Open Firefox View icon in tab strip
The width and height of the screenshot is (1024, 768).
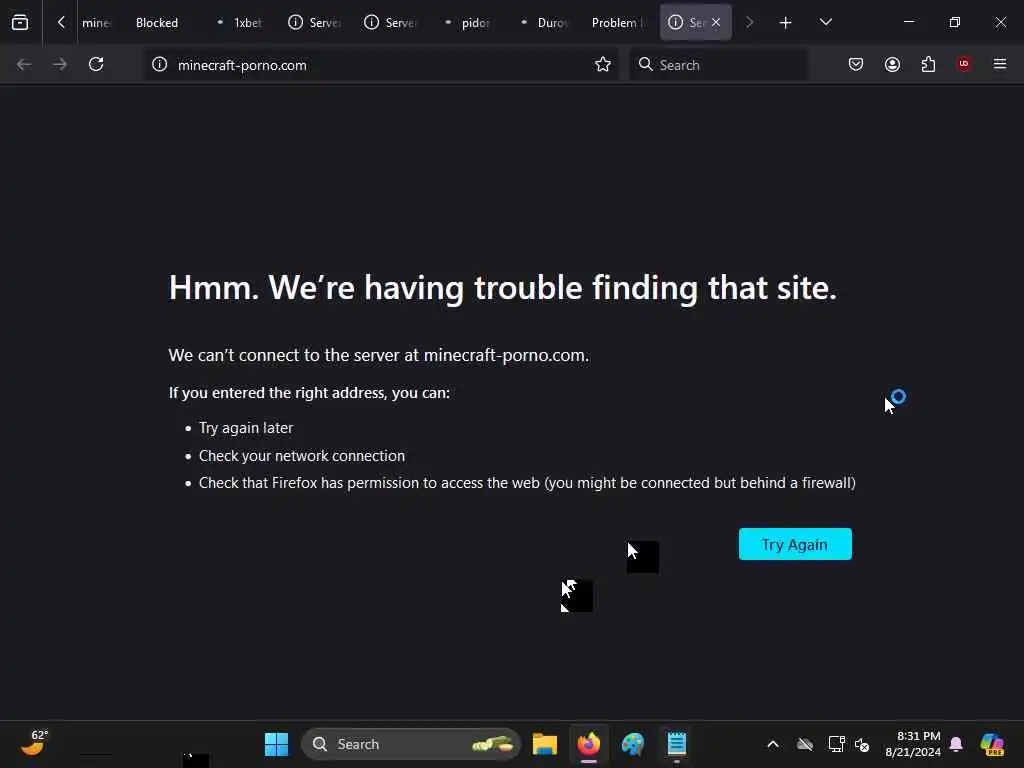tap(20, 22)
